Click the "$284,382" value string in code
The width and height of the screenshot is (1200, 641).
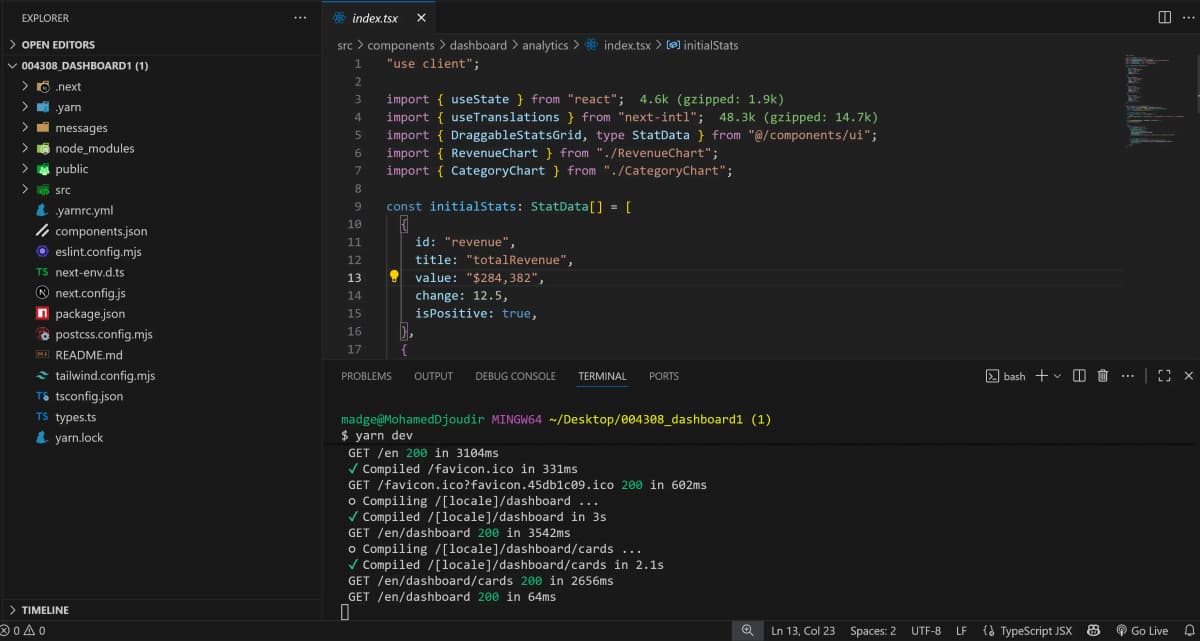pos(501,278)
